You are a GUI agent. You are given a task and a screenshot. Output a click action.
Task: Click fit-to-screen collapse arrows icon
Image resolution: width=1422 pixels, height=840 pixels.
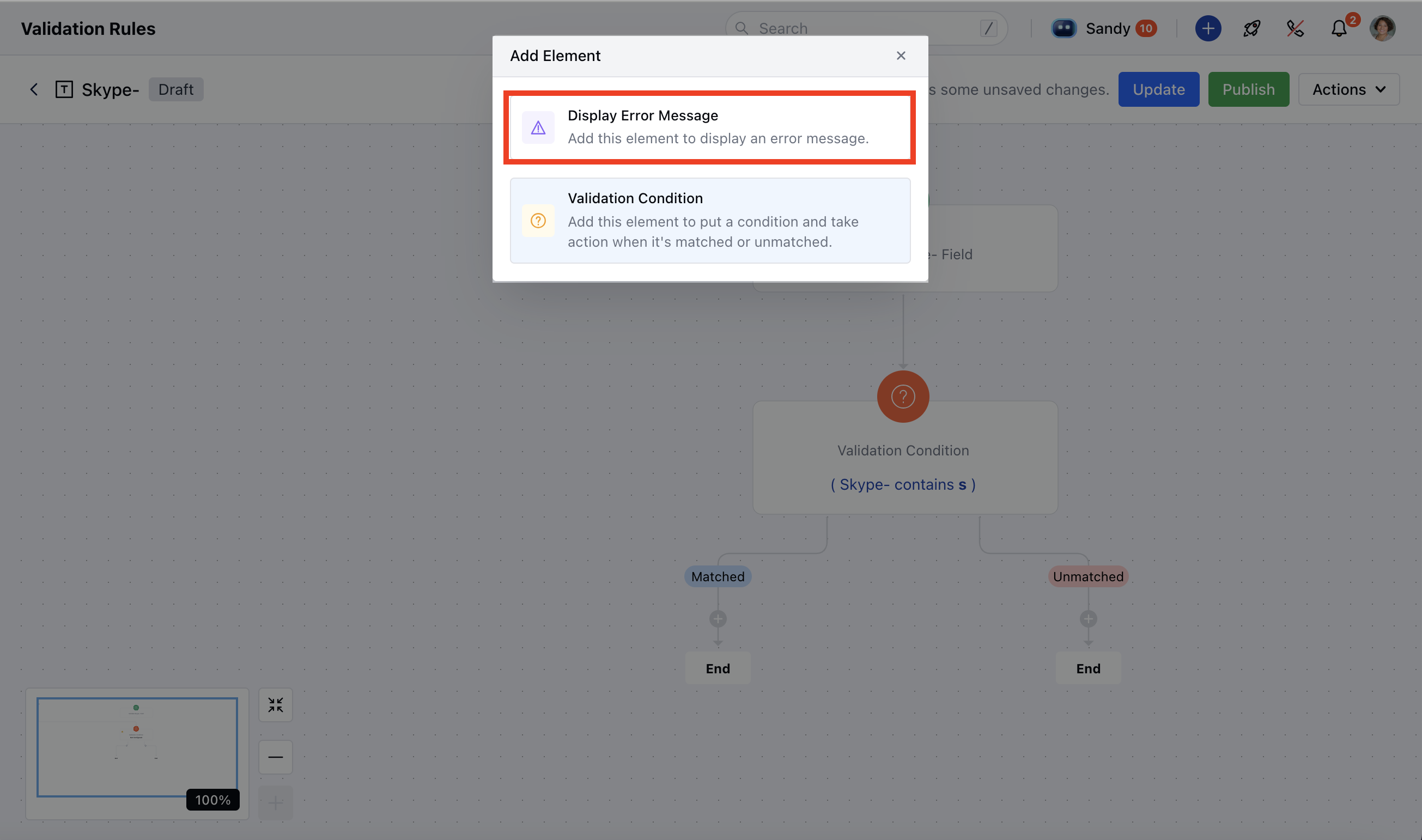tap(276, 705)
